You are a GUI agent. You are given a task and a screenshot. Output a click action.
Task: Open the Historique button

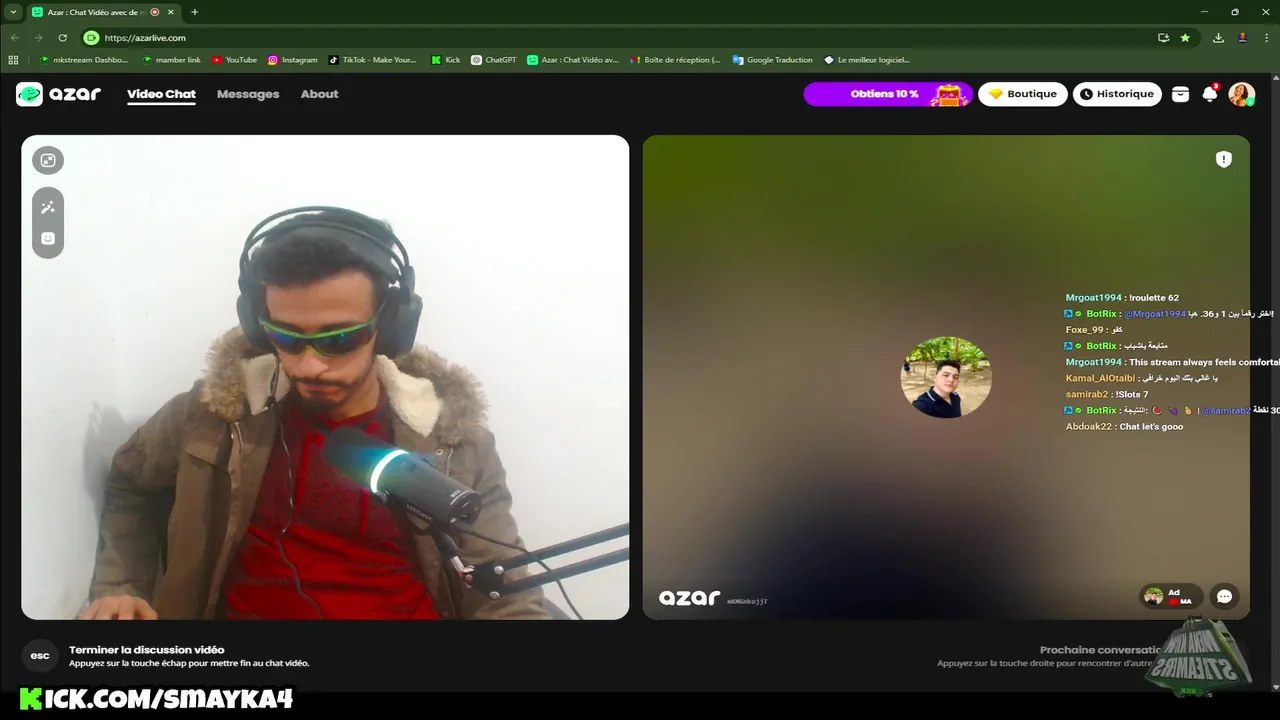[1117, 94]
